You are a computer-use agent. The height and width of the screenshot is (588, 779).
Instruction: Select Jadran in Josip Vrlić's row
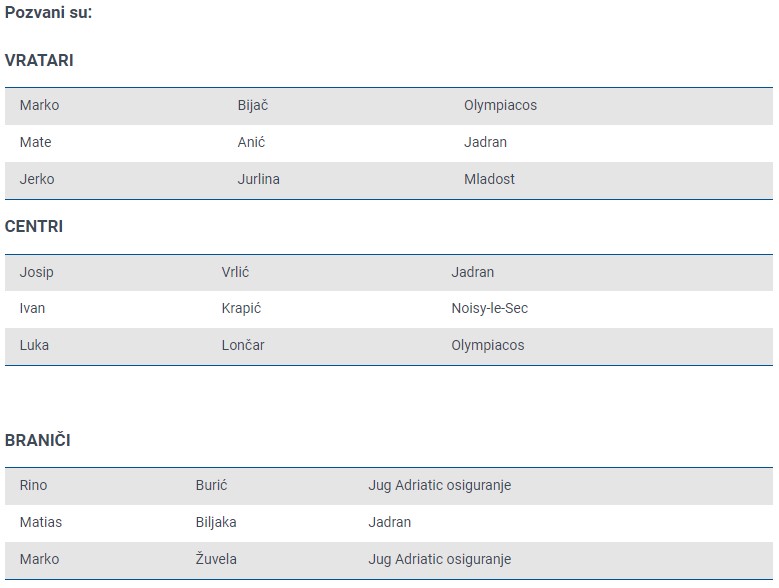[x=472, y=272]
